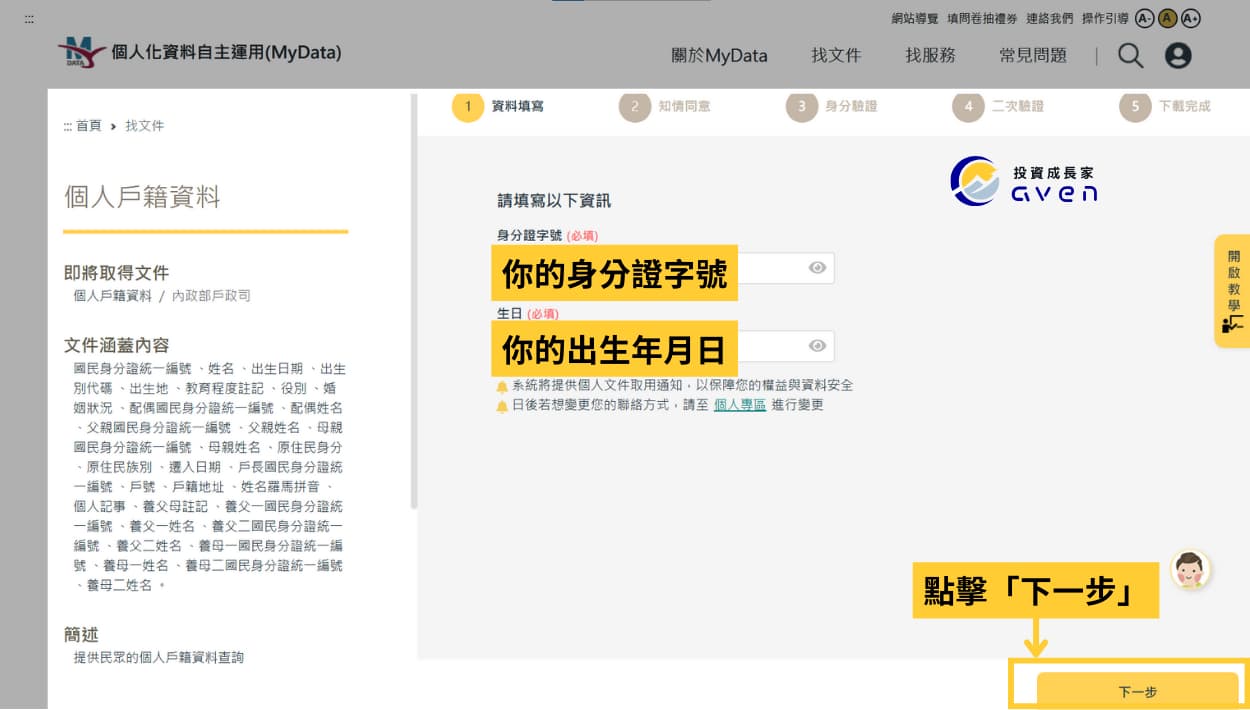The height and width of the screenshot is (710, 1250).
Task: Click inside the 身分證字號 input field
Action: point(780,267)
